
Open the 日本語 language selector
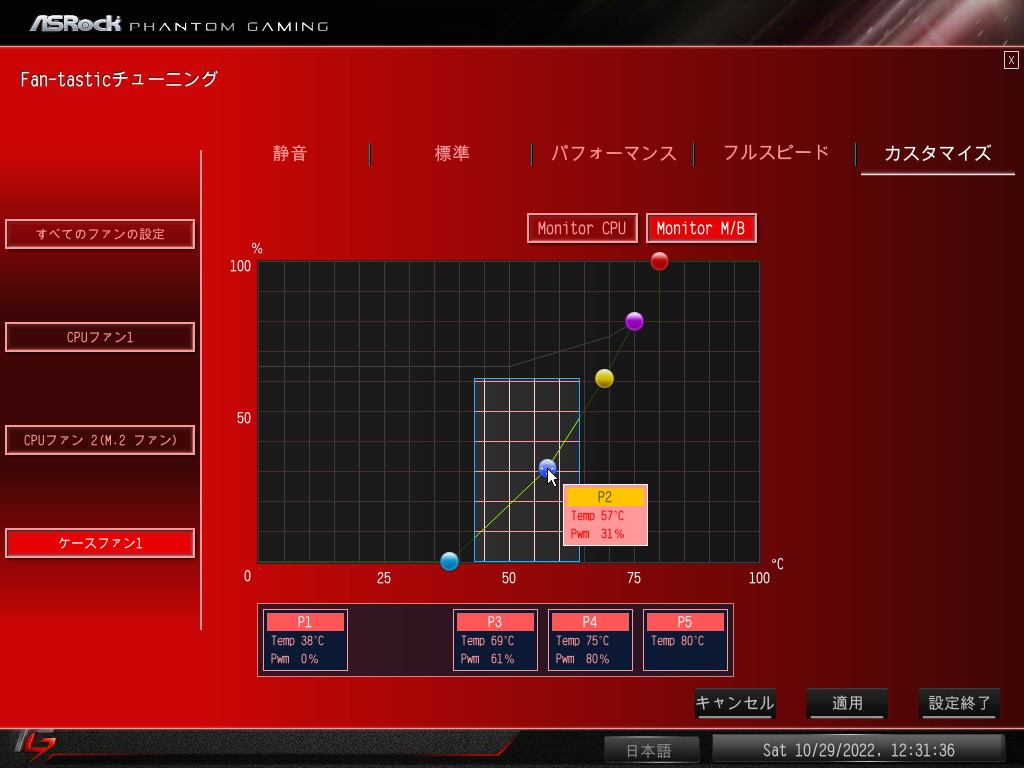pos(651,750)
